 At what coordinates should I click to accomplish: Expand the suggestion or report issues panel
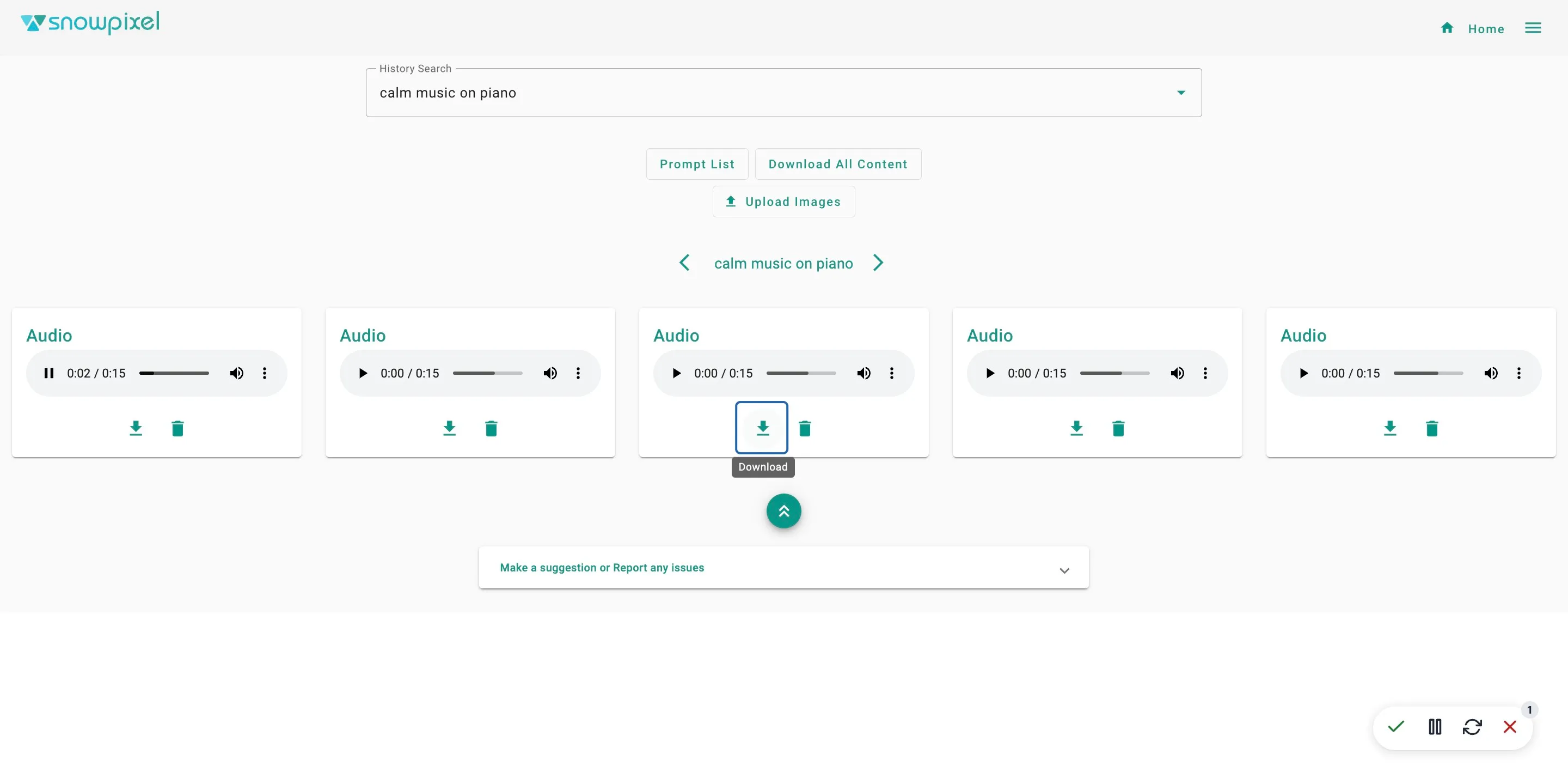click(x=783, y=568)
